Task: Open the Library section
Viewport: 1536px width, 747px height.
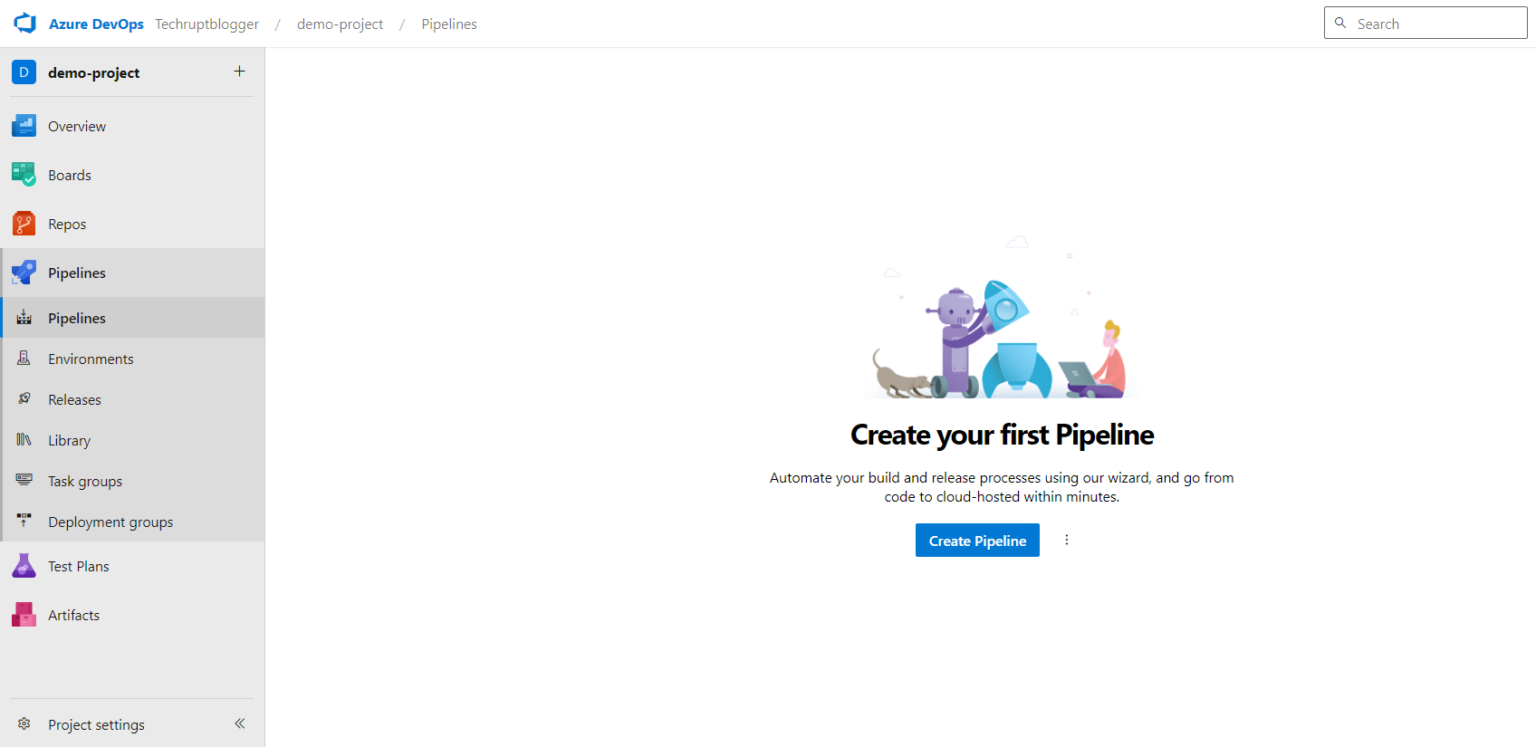Action: pos(69,440)
